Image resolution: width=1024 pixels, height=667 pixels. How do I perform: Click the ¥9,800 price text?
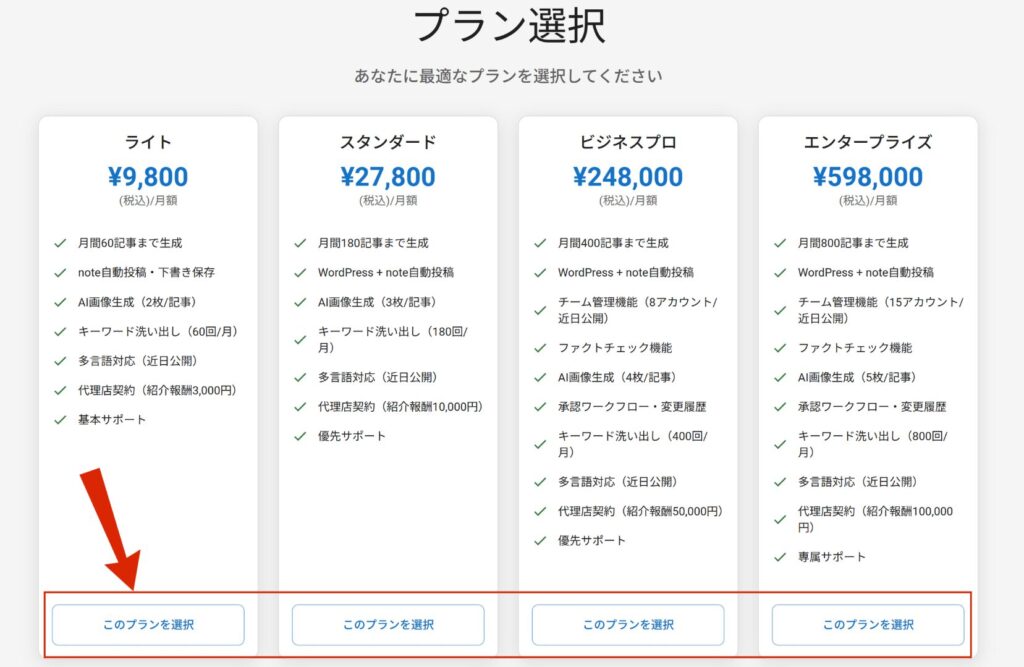tap(148, 177)
